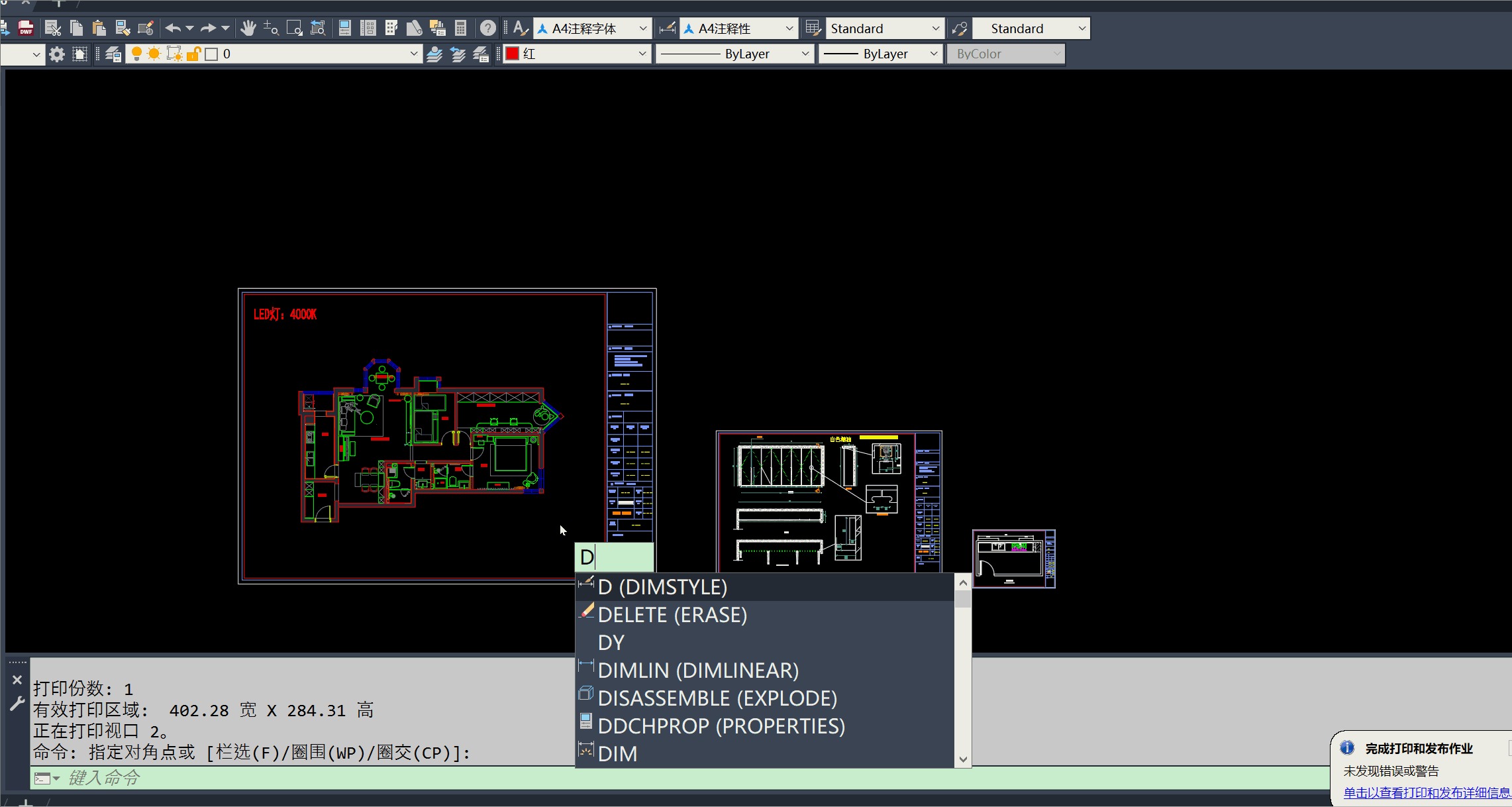Click plot details link in notification

[1427, 792]
